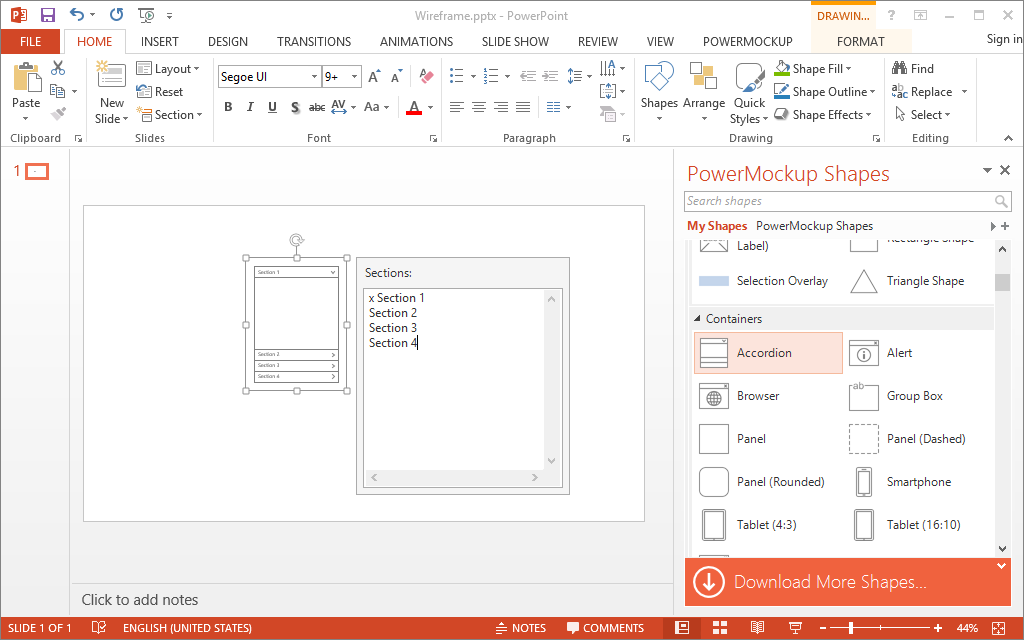The height and width of the screenshot is (640, 1024).
Task: Click the Format Painter brush icon
Action: tap(59, 114)
